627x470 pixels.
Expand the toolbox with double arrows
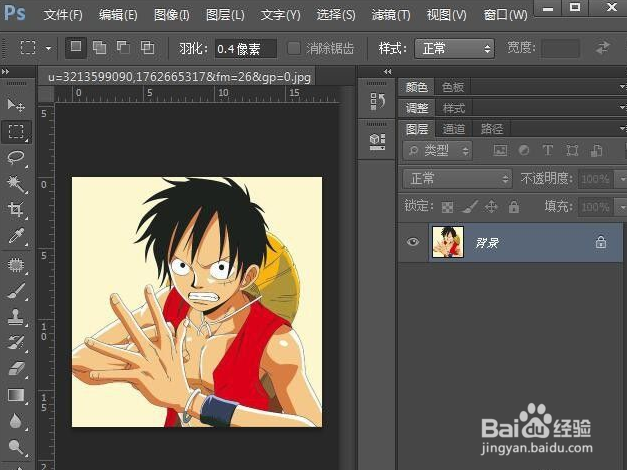5,72
